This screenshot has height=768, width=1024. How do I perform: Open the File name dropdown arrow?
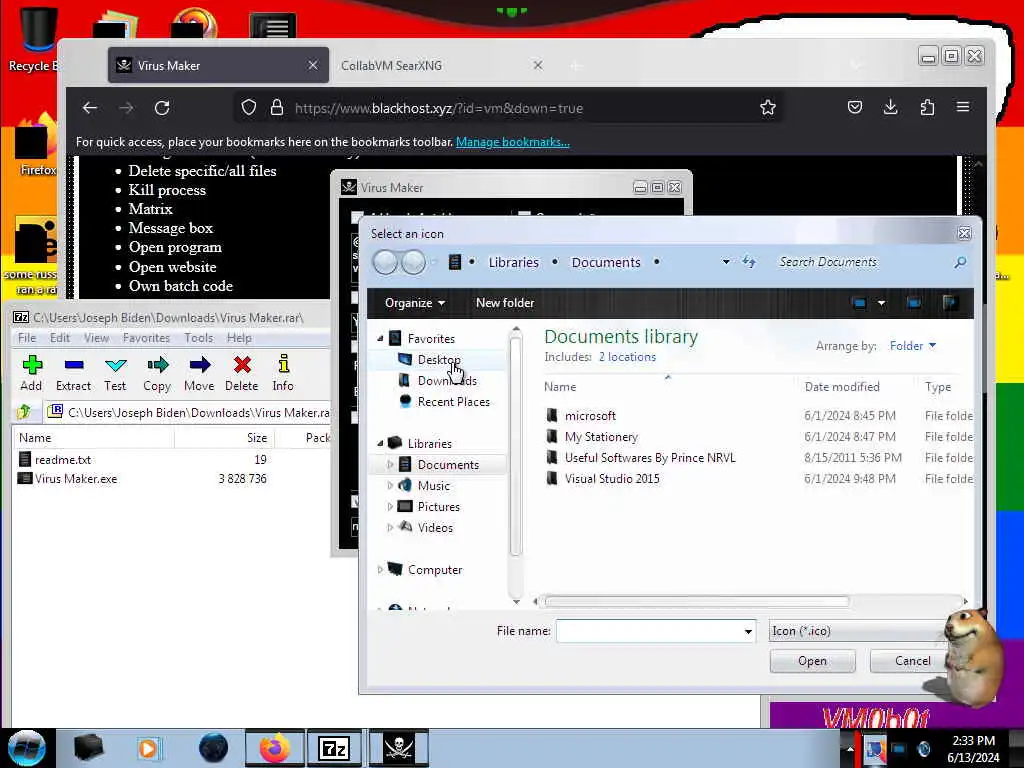(x=748, y=632)
